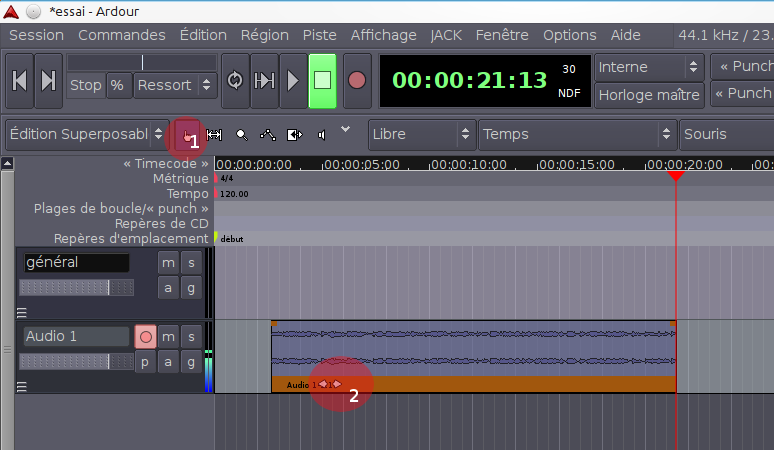The width and height of the screenshot is (774, 450).
Task: Open the Édition menu
Action: click(203, 36)
